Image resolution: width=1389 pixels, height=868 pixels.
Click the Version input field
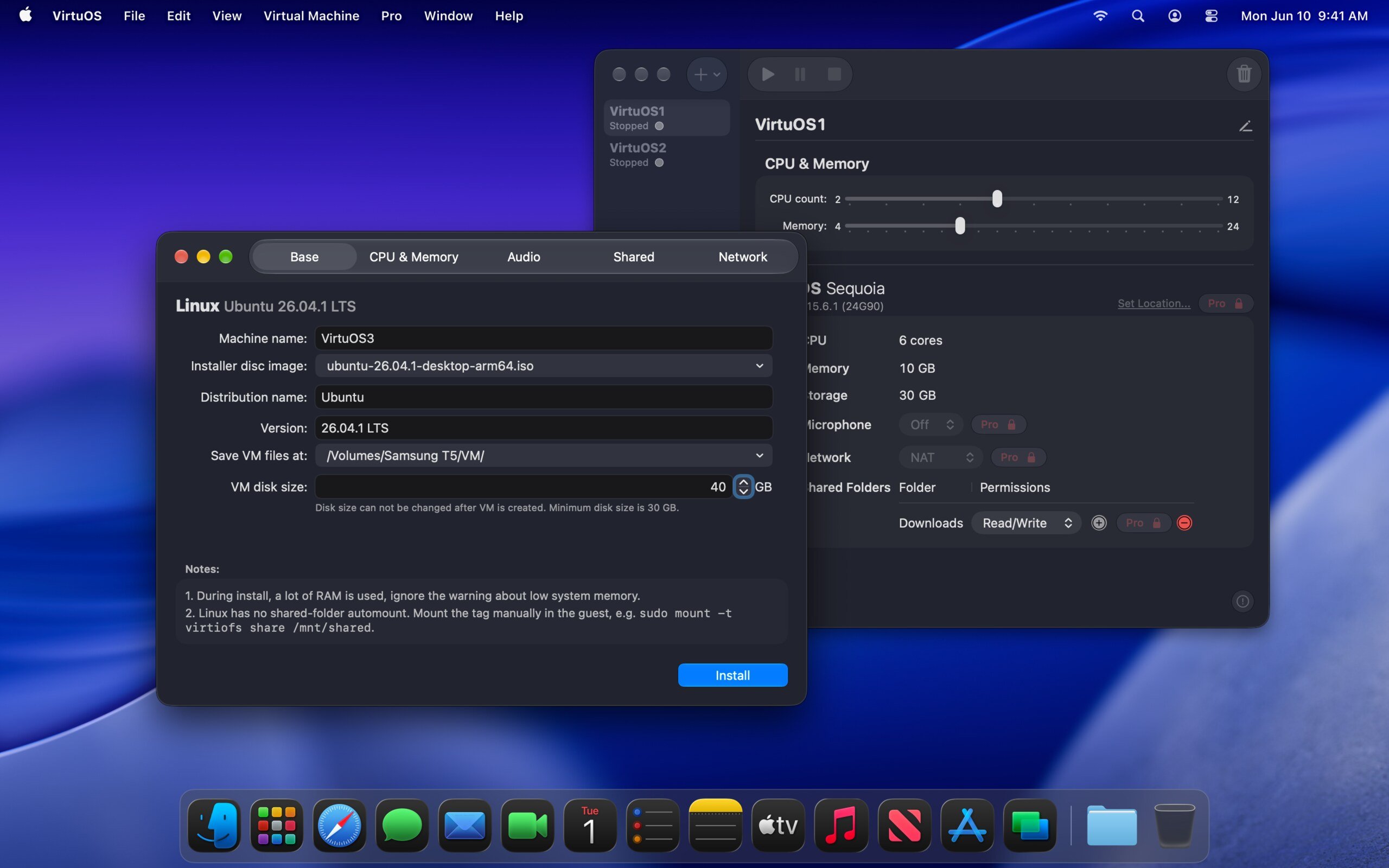click(544, 427)
